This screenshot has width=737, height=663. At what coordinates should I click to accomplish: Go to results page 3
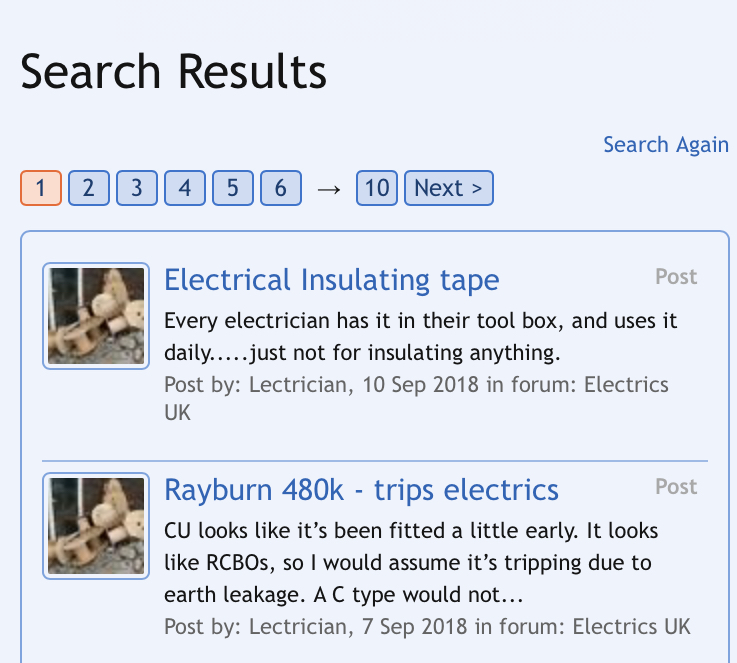point(136,188)
